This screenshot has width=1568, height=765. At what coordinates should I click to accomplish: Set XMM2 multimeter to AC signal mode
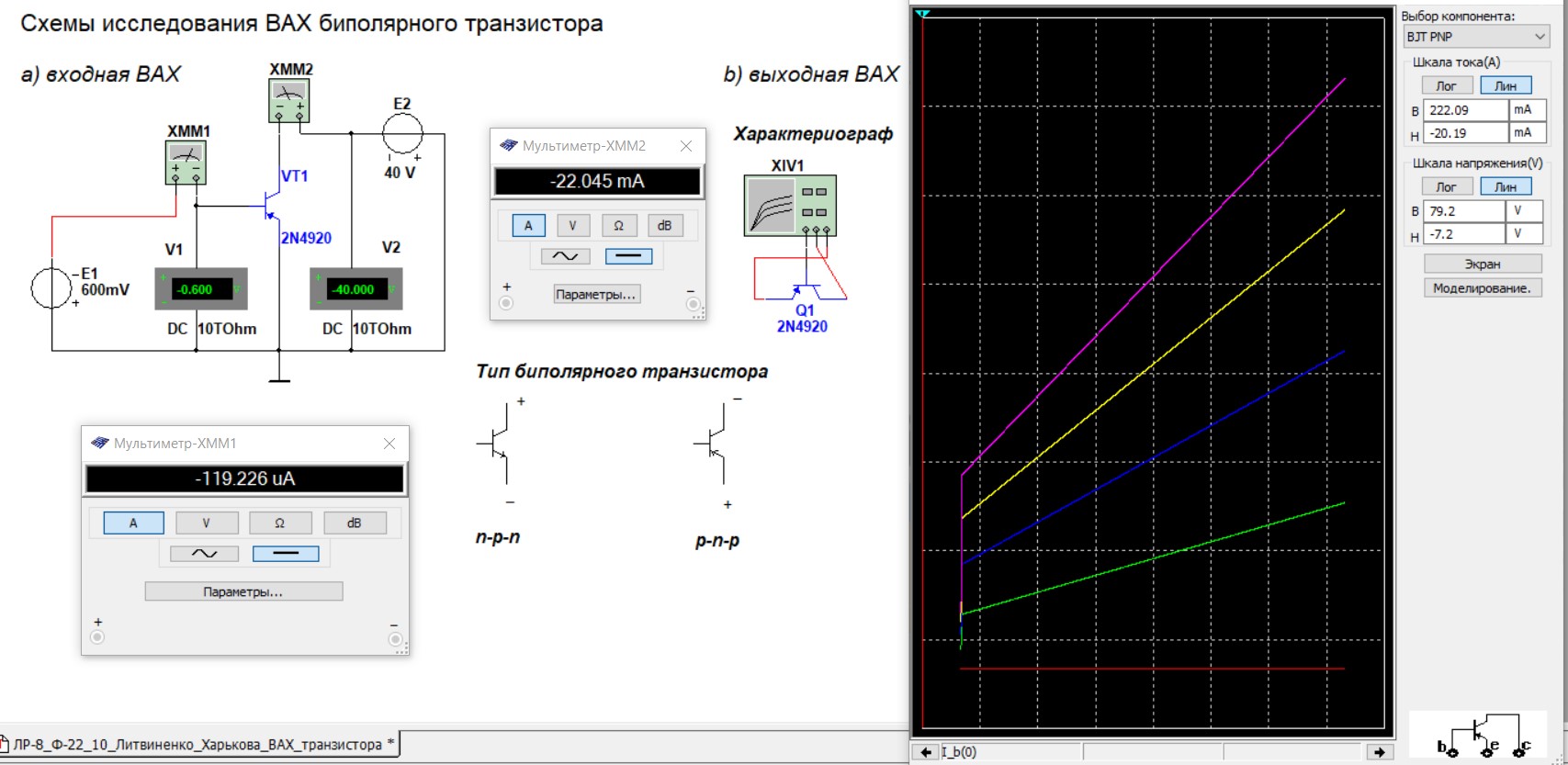click(x=565, y=256)
